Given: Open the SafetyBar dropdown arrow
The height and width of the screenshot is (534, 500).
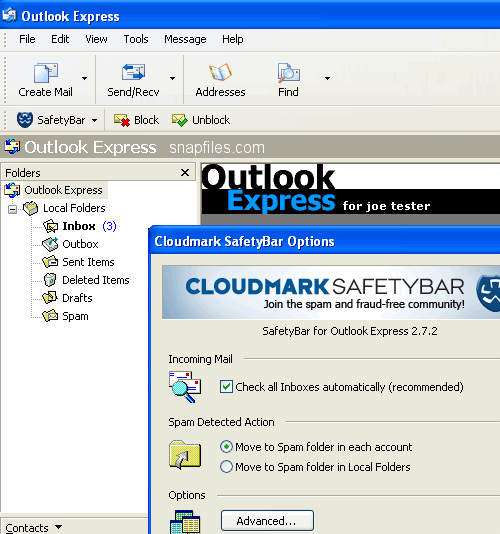Looking at the screenshot, I should (x=94, y=120).
